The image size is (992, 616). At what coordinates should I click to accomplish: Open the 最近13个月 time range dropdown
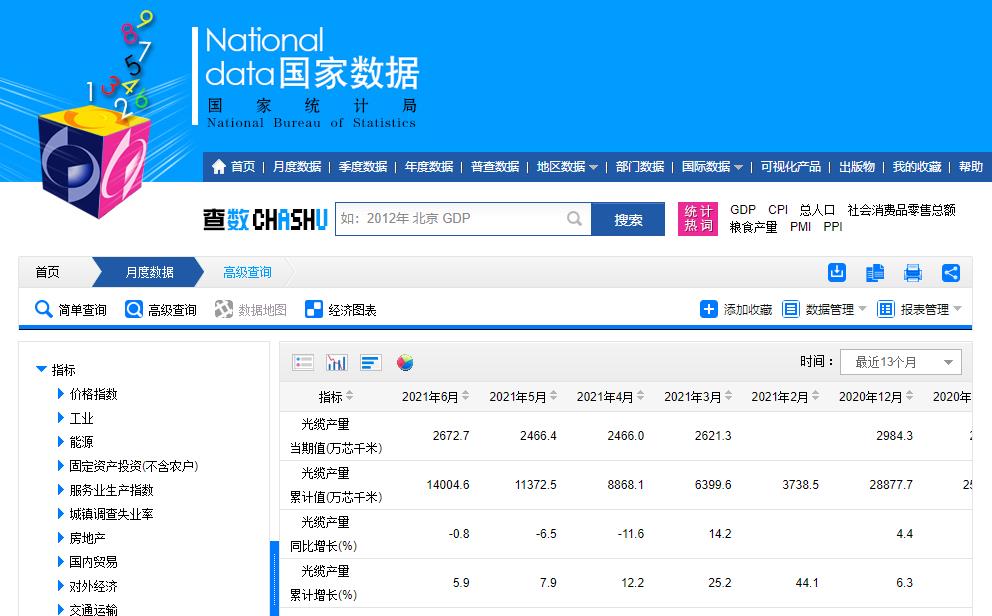click(x=899, y=361)
